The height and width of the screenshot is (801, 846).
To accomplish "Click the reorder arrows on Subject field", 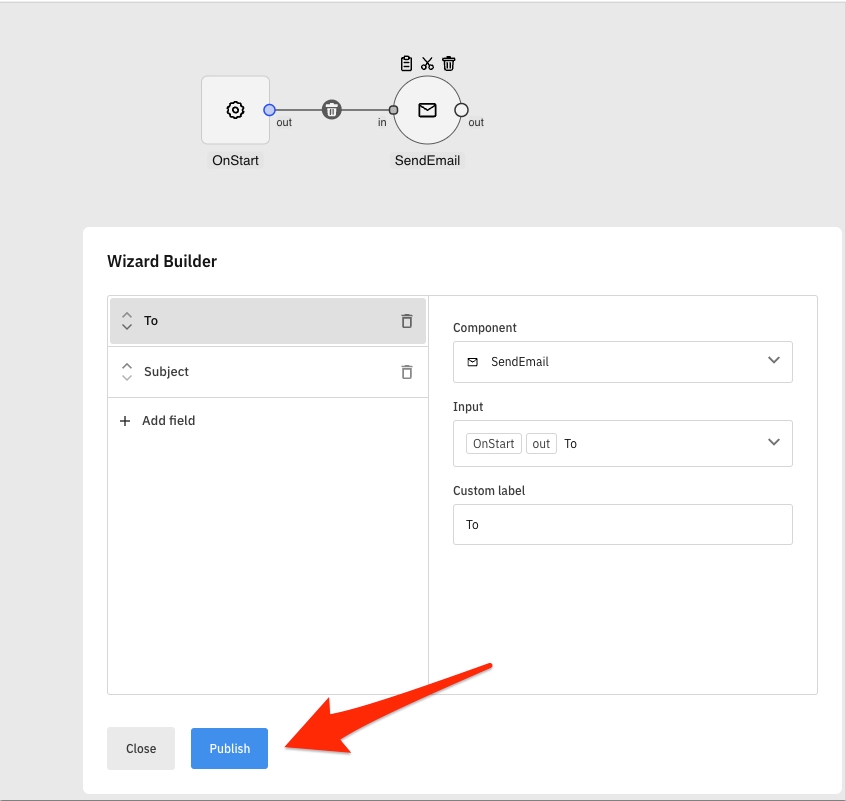I will [127, 372].
